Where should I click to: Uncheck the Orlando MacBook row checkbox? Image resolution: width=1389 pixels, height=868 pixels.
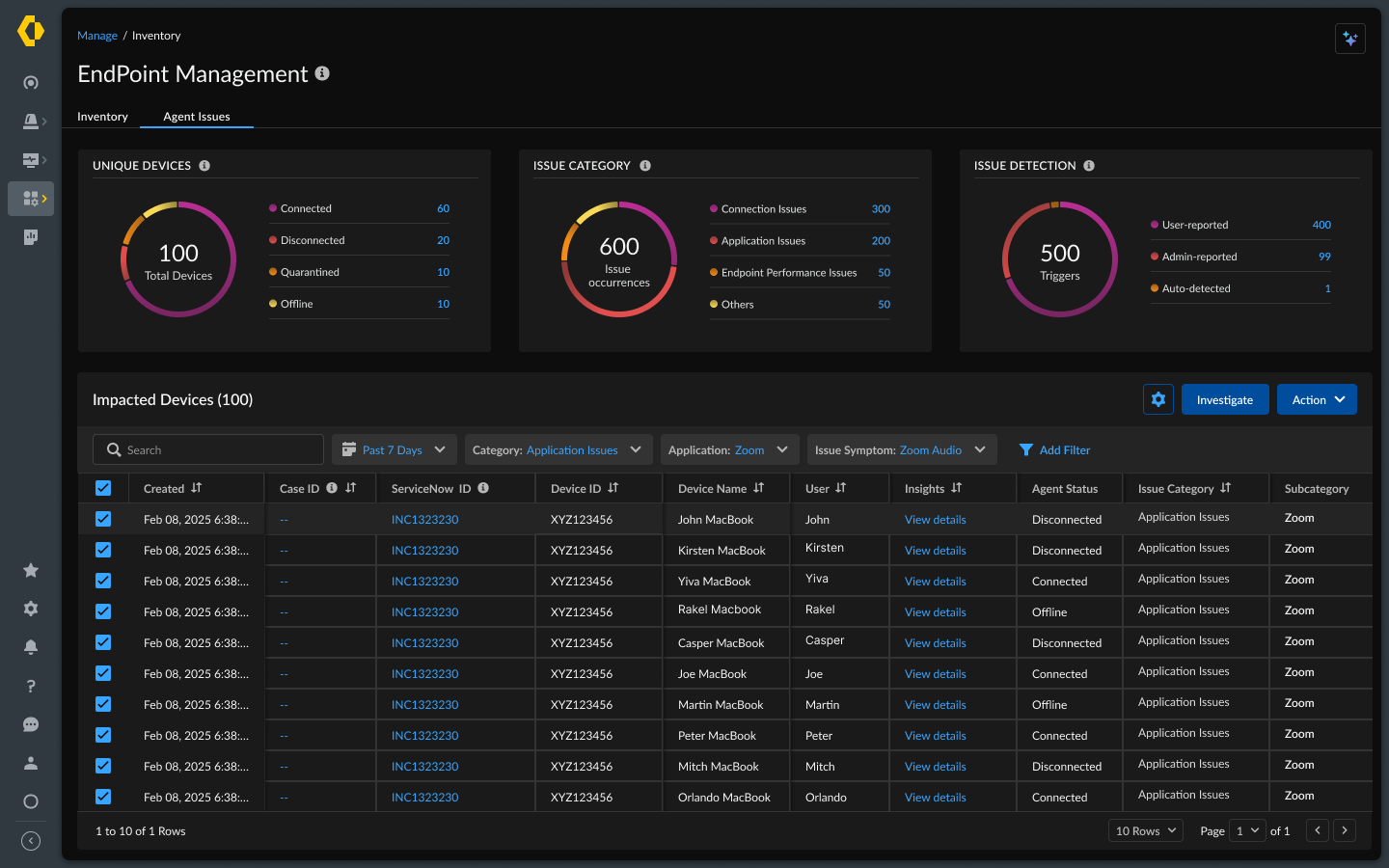click(103, 797)
